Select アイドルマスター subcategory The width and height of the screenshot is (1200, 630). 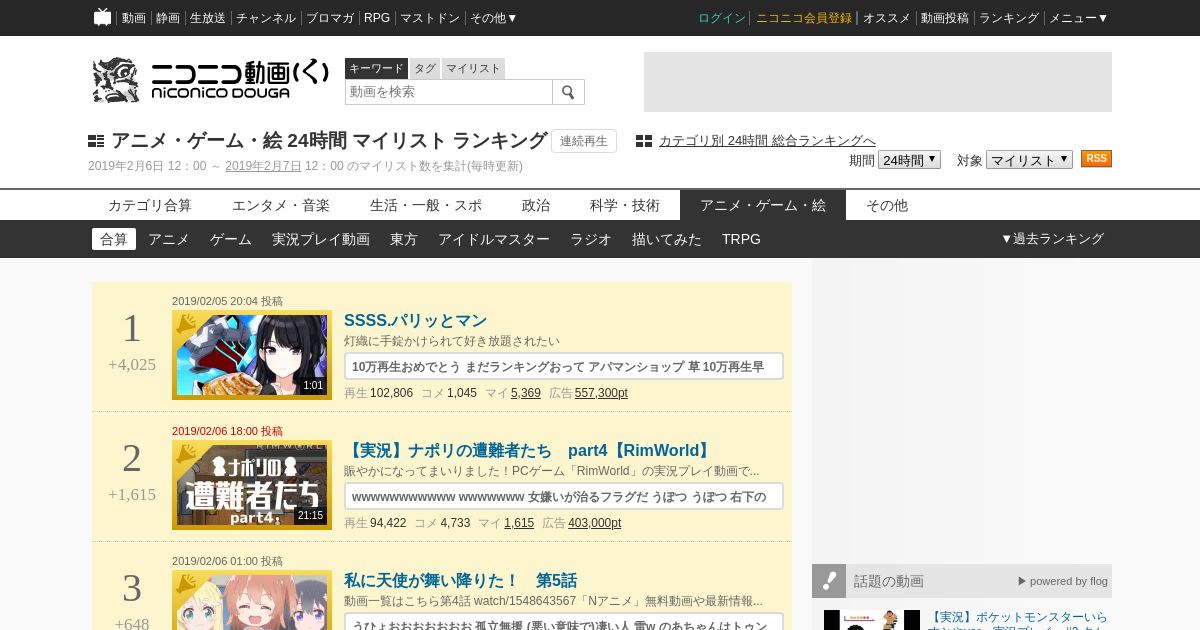click(x=494, y=239)
